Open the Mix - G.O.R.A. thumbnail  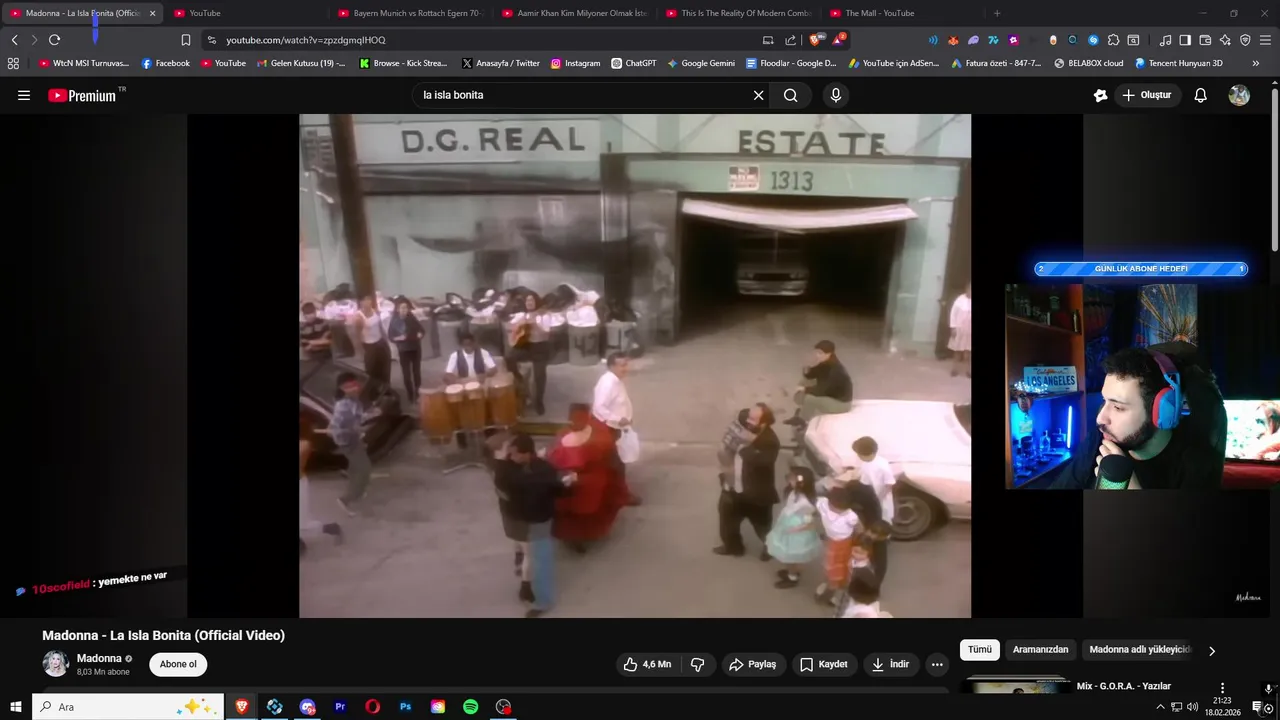pyautogui.click(x=1016, y=686)
